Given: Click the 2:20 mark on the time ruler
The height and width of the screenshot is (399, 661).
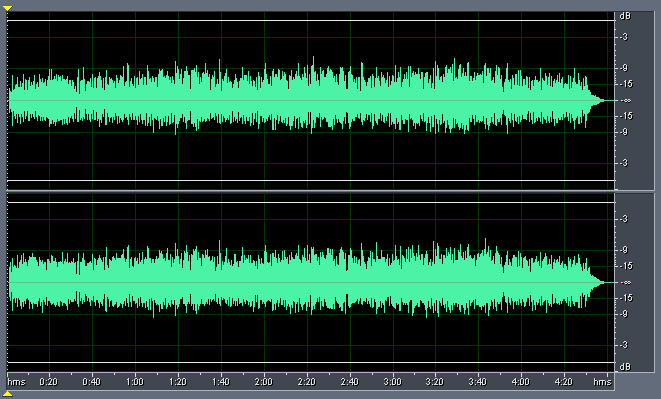Looking at the screenshot, I should coord(306,382).
